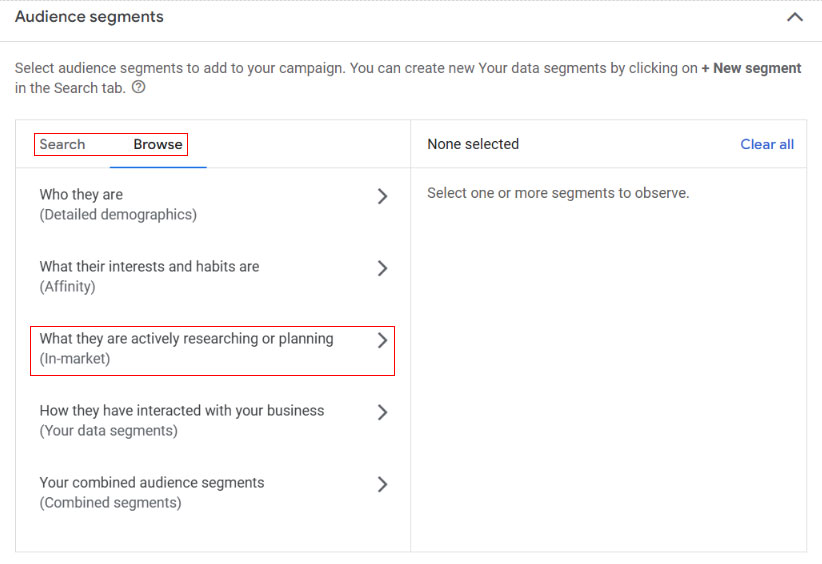822x564 pixels.
Task: Expand the In-market category chevron arrow
Action: click(382, 340)
